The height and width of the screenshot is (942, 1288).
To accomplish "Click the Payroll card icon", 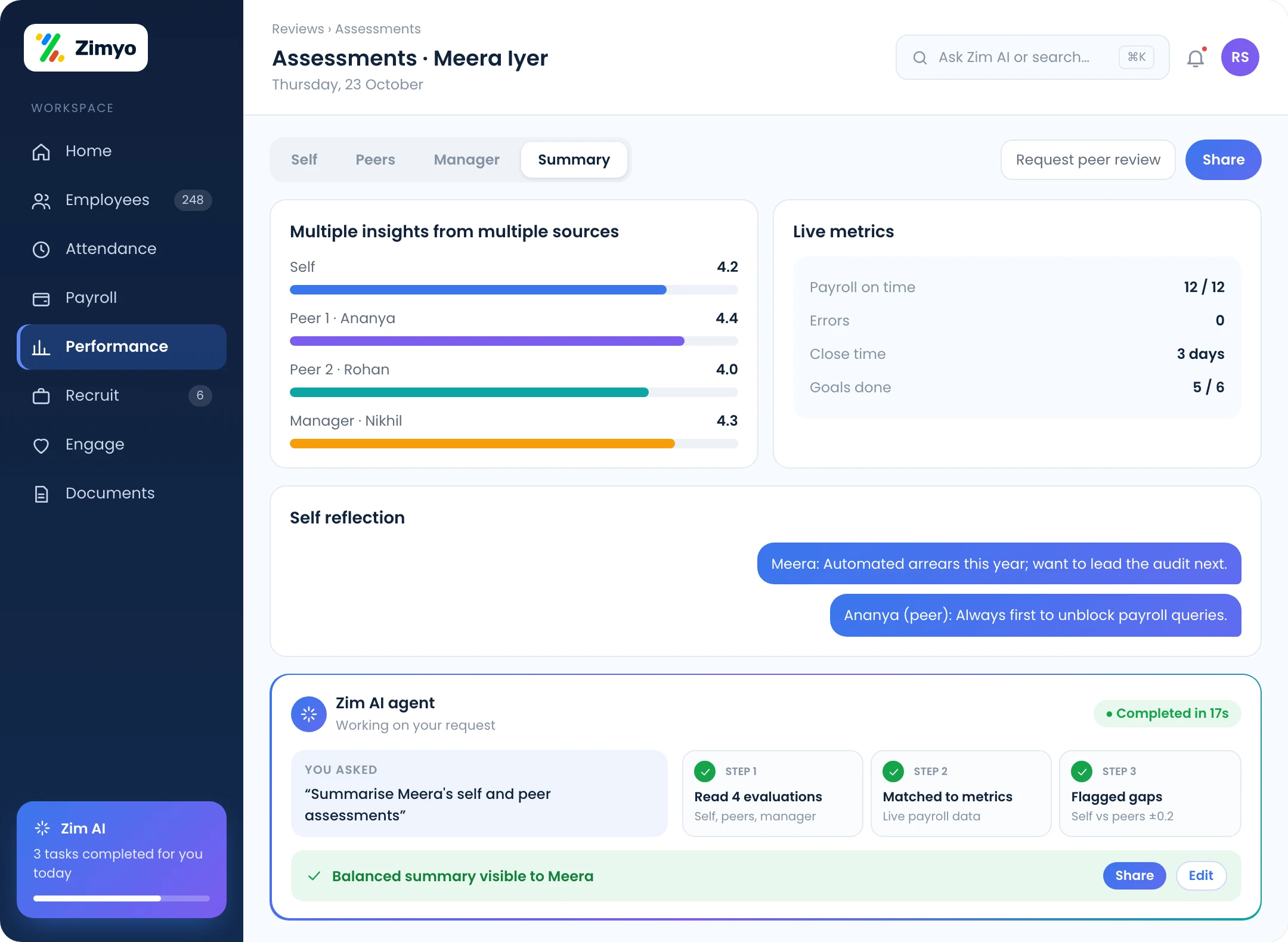I will (x=41, y=298).
